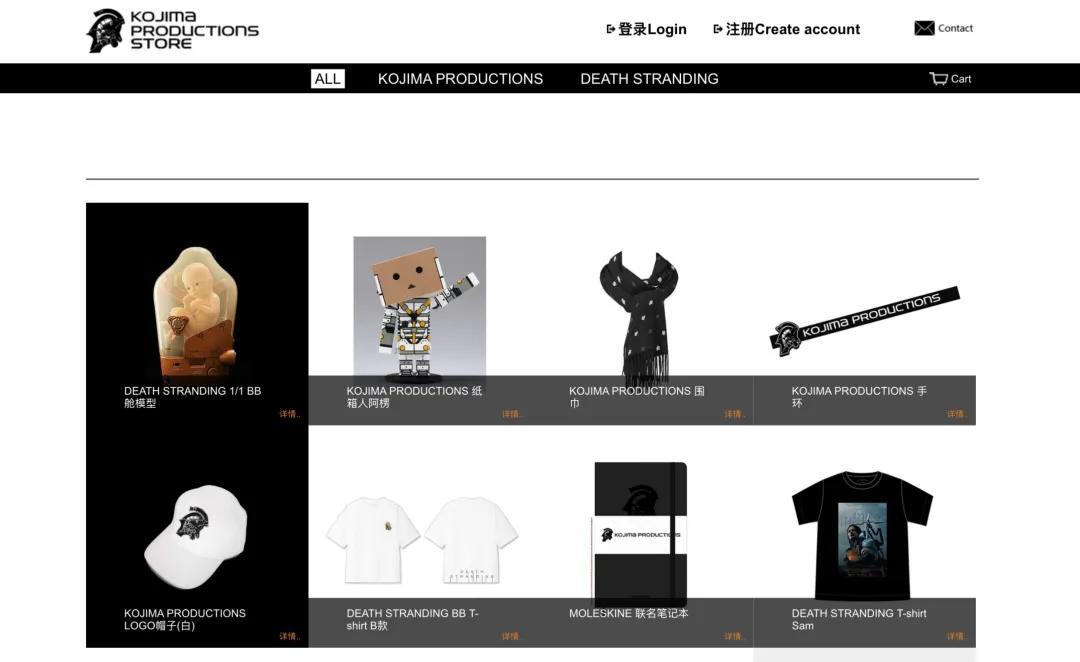This screenshot has width=1080, height=662.
Task: Click the login arrow icon
Action: tap(610, 29)
